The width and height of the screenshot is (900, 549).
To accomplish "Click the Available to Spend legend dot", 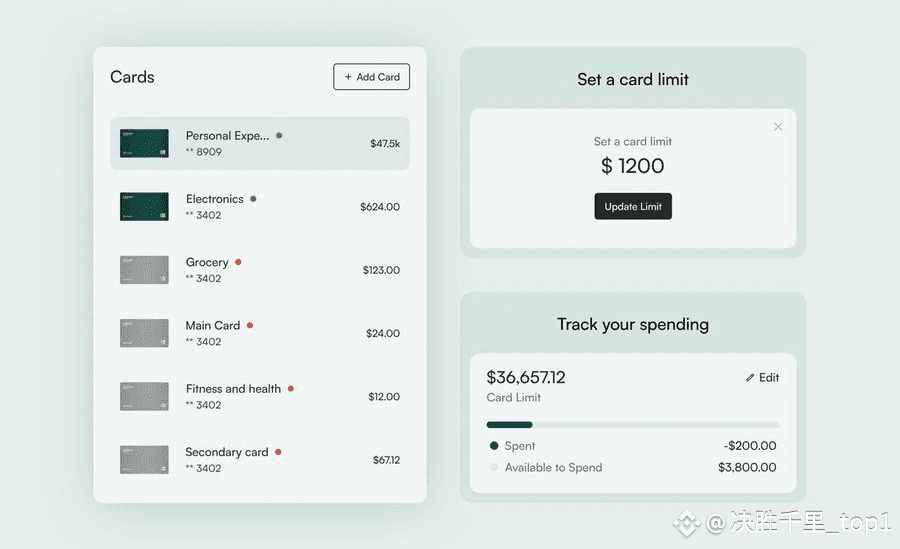I will click(494, 467).
